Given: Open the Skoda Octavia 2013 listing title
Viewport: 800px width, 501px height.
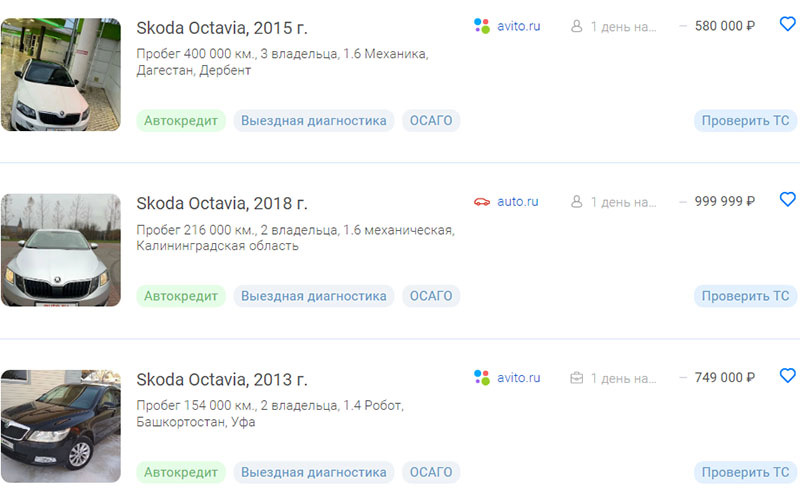Looking at the screenshot, I should click(221, 379).
